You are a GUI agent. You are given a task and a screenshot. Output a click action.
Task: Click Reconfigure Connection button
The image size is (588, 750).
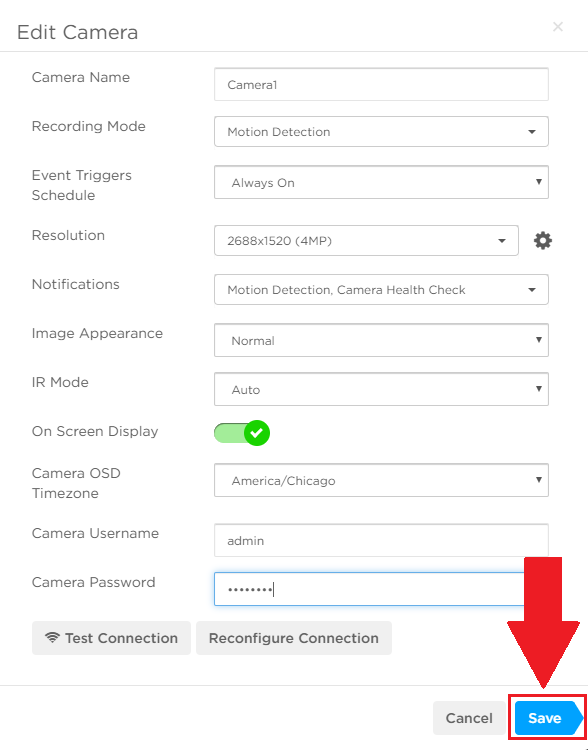[294, 638]
